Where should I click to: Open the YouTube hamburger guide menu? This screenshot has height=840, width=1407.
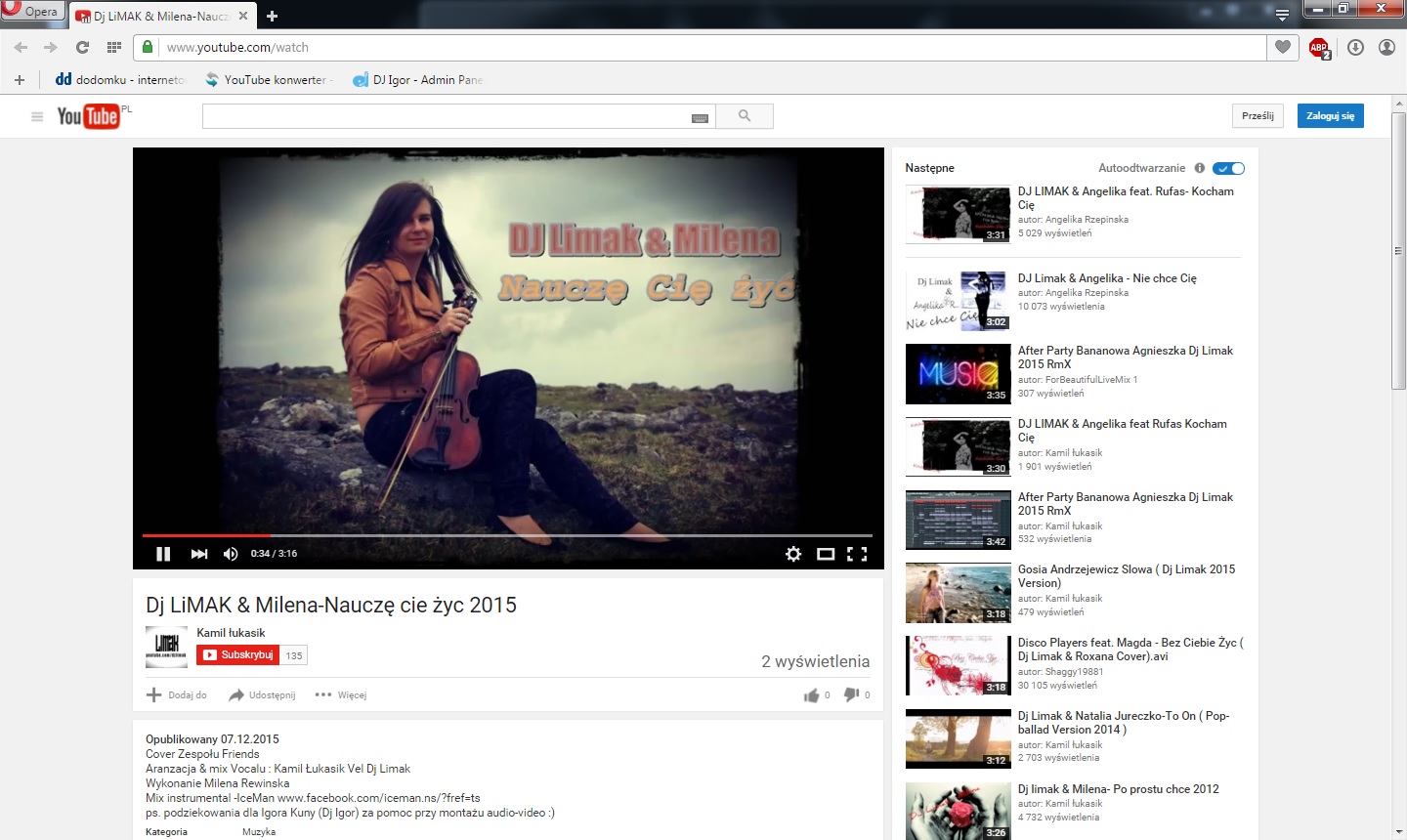click(x=37, y=116)
